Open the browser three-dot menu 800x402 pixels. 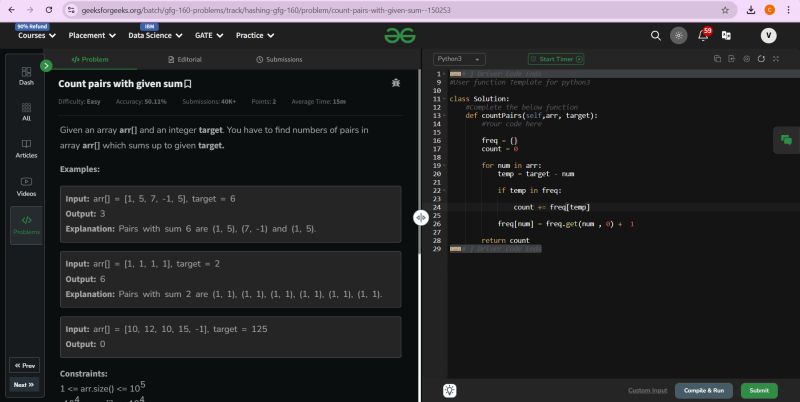788,10
